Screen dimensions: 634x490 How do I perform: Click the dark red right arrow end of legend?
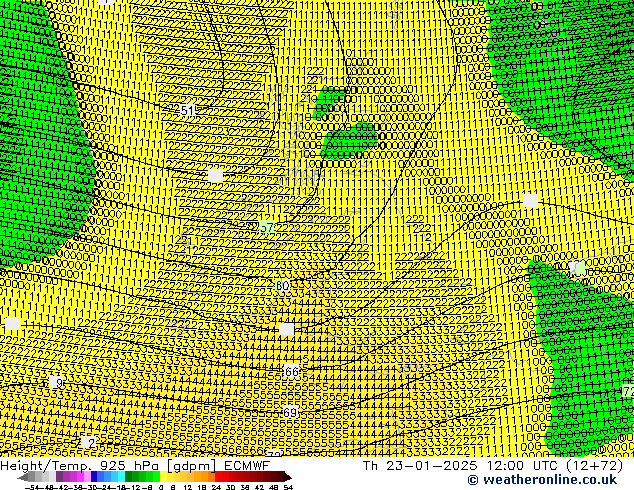point(288,477)
